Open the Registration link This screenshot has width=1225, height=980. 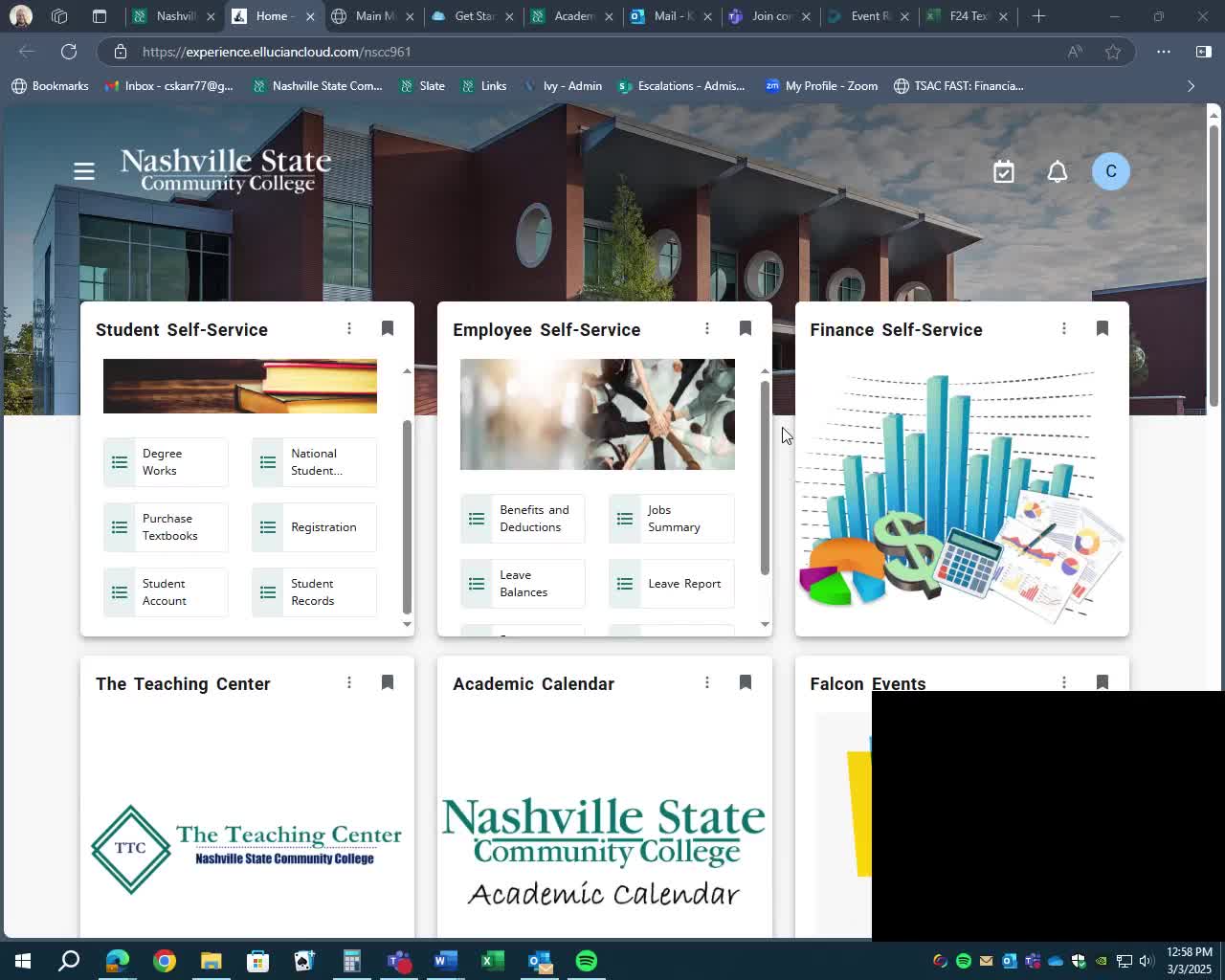click(314, 527)
